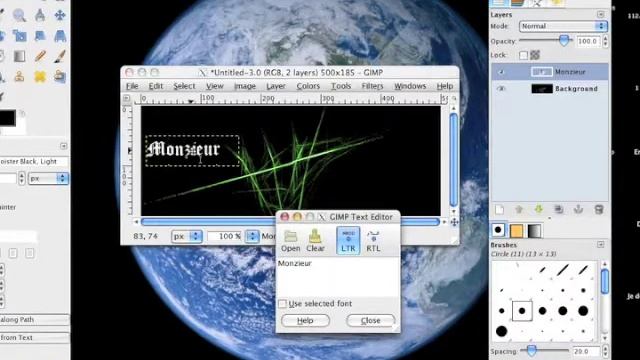Select the Clone stamp tool
Image resolution: width=640 pixels, height=360 pixels.
[x=19, y=76]
